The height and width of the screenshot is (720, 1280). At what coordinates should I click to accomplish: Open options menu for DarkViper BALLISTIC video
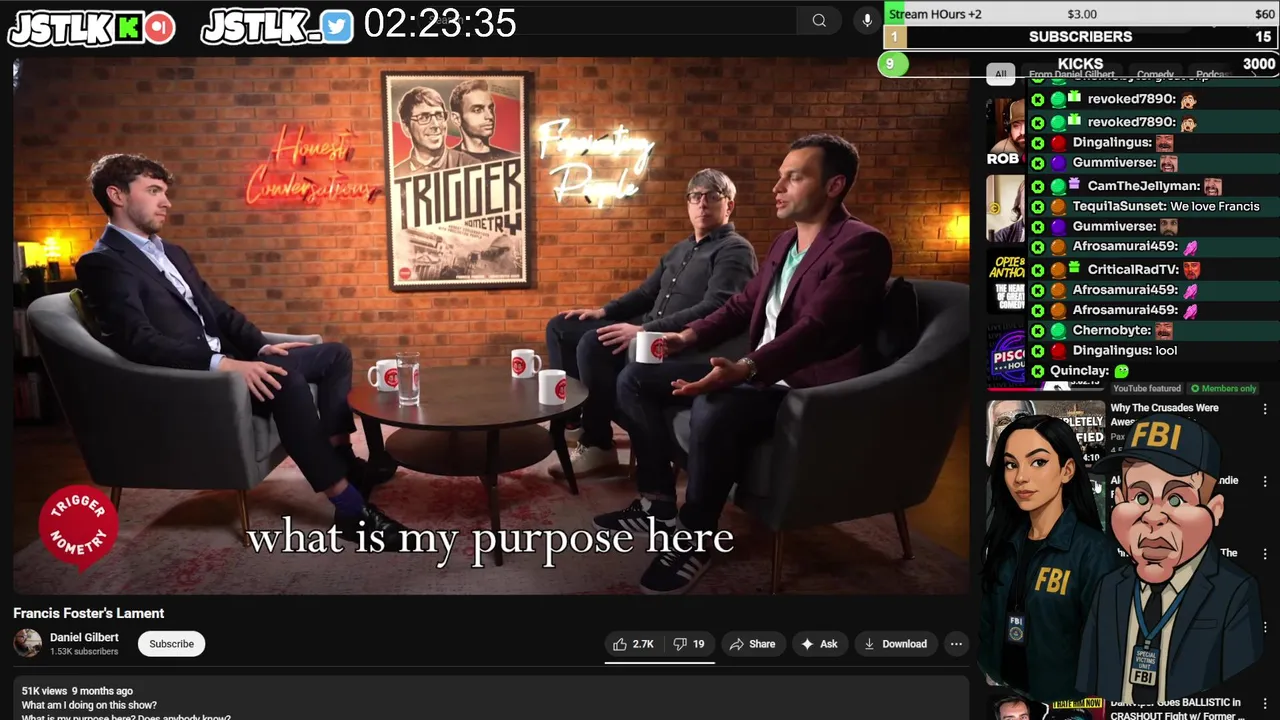1265,704
